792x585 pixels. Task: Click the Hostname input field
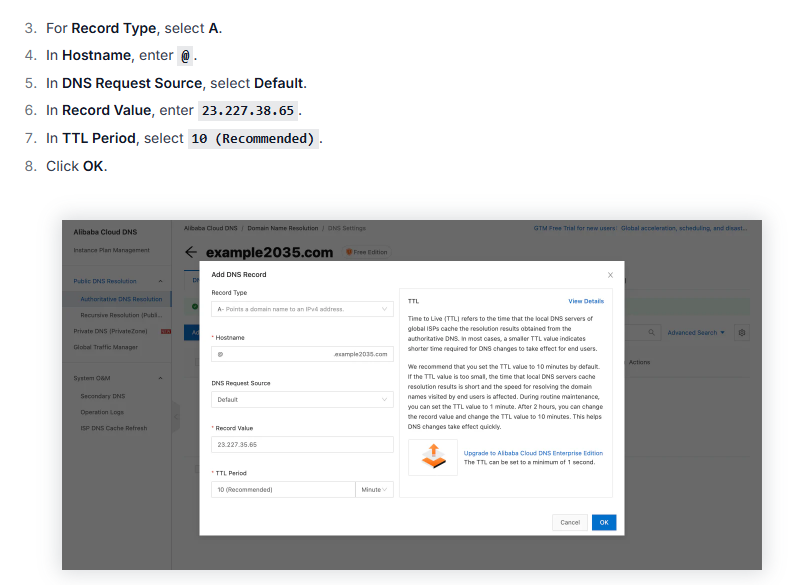click(x=302, y=354)
